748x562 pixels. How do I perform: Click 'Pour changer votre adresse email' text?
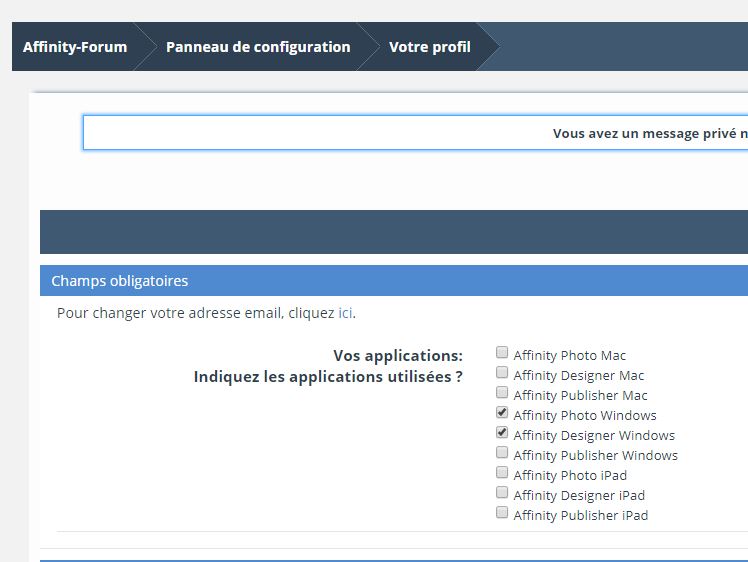pos(170,313)
